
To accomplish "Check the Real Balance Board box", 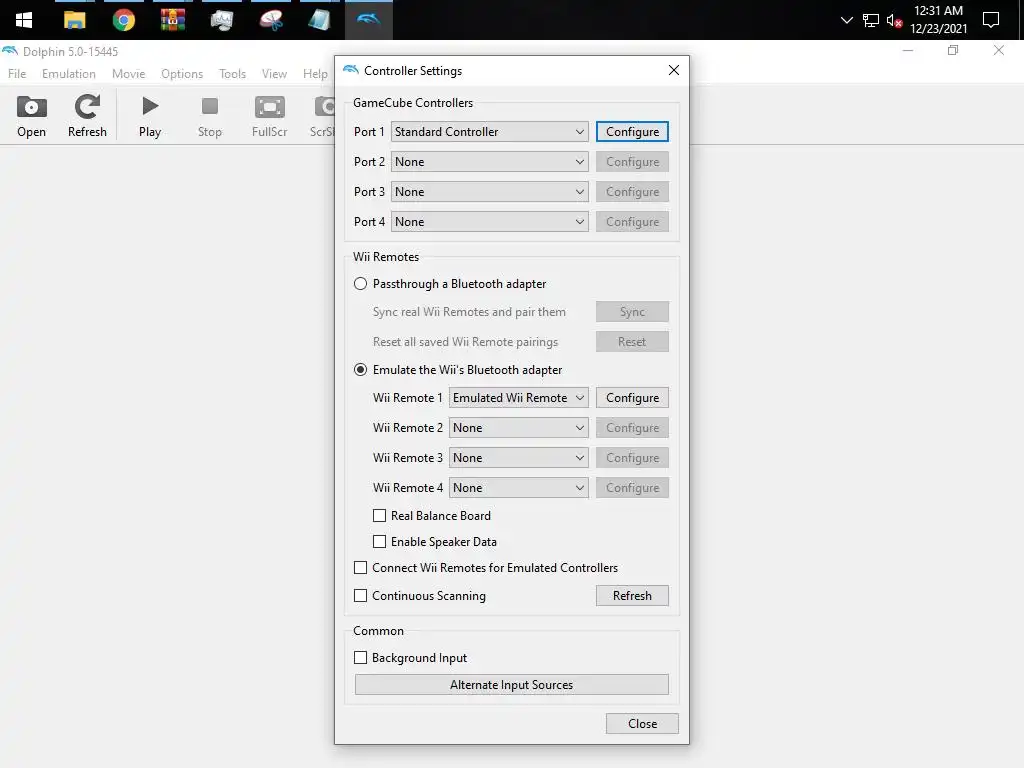I will pyautogui.click(x=379, y=515).
